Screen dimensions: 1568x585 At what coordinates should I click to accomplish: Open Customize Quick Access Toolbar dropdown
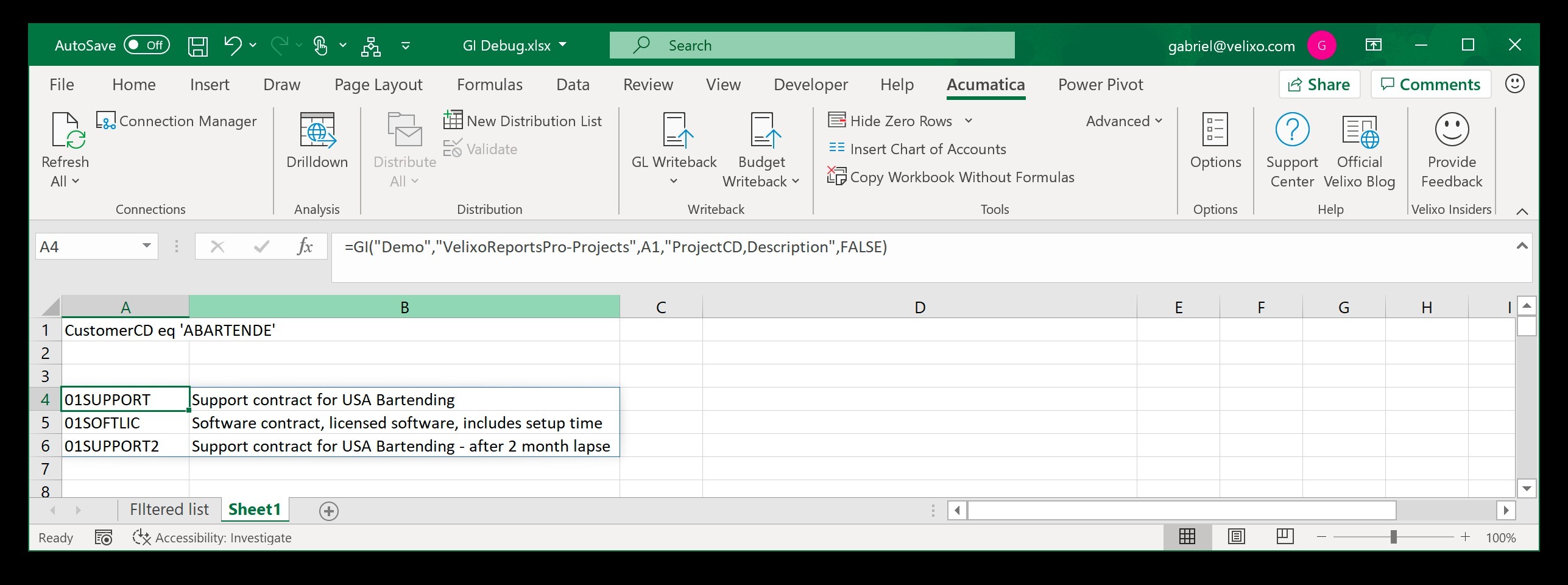406,46
